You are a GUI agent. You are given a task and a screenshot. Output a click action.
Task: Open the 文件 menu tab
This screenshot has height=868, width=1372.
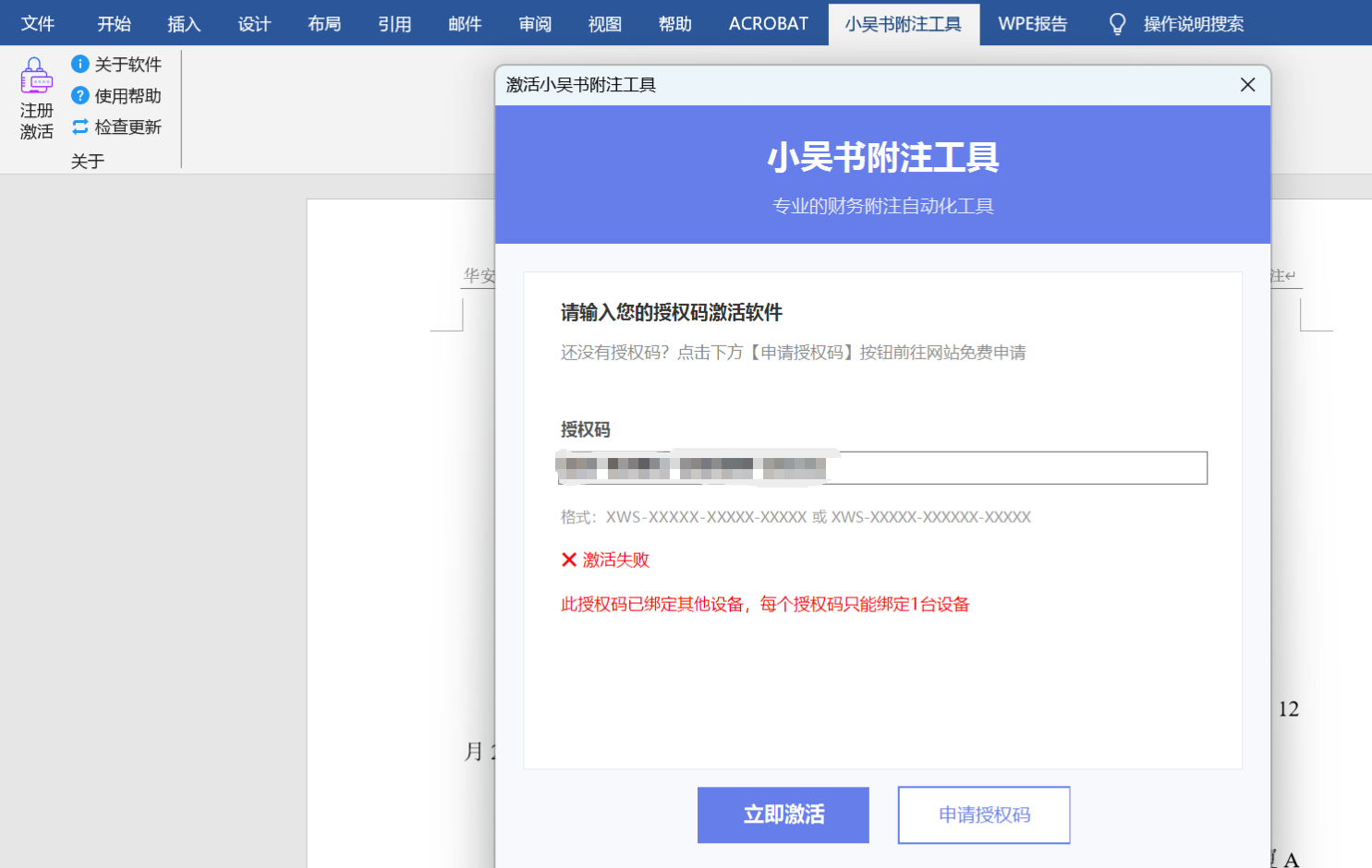point(38,24)
